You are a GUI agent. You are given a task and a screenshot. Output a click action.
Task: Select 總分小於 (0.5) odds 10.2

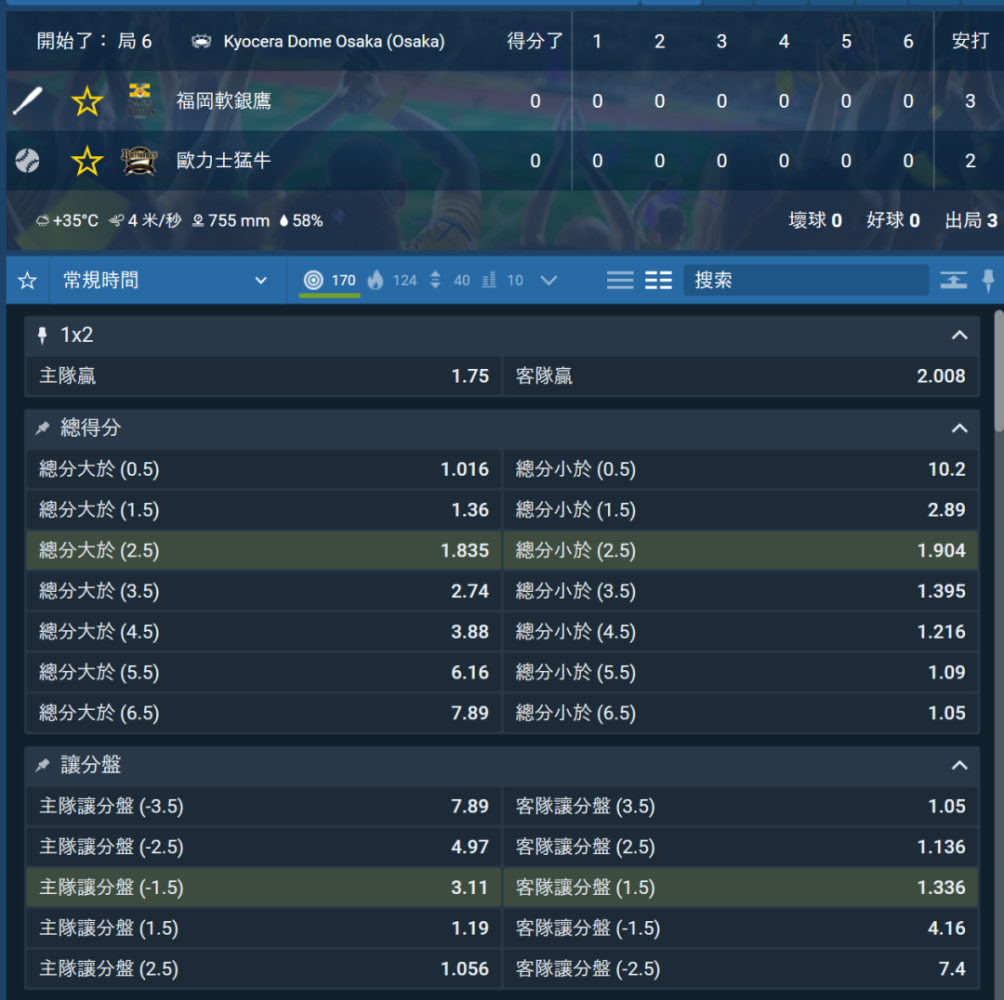coord(740,469)
